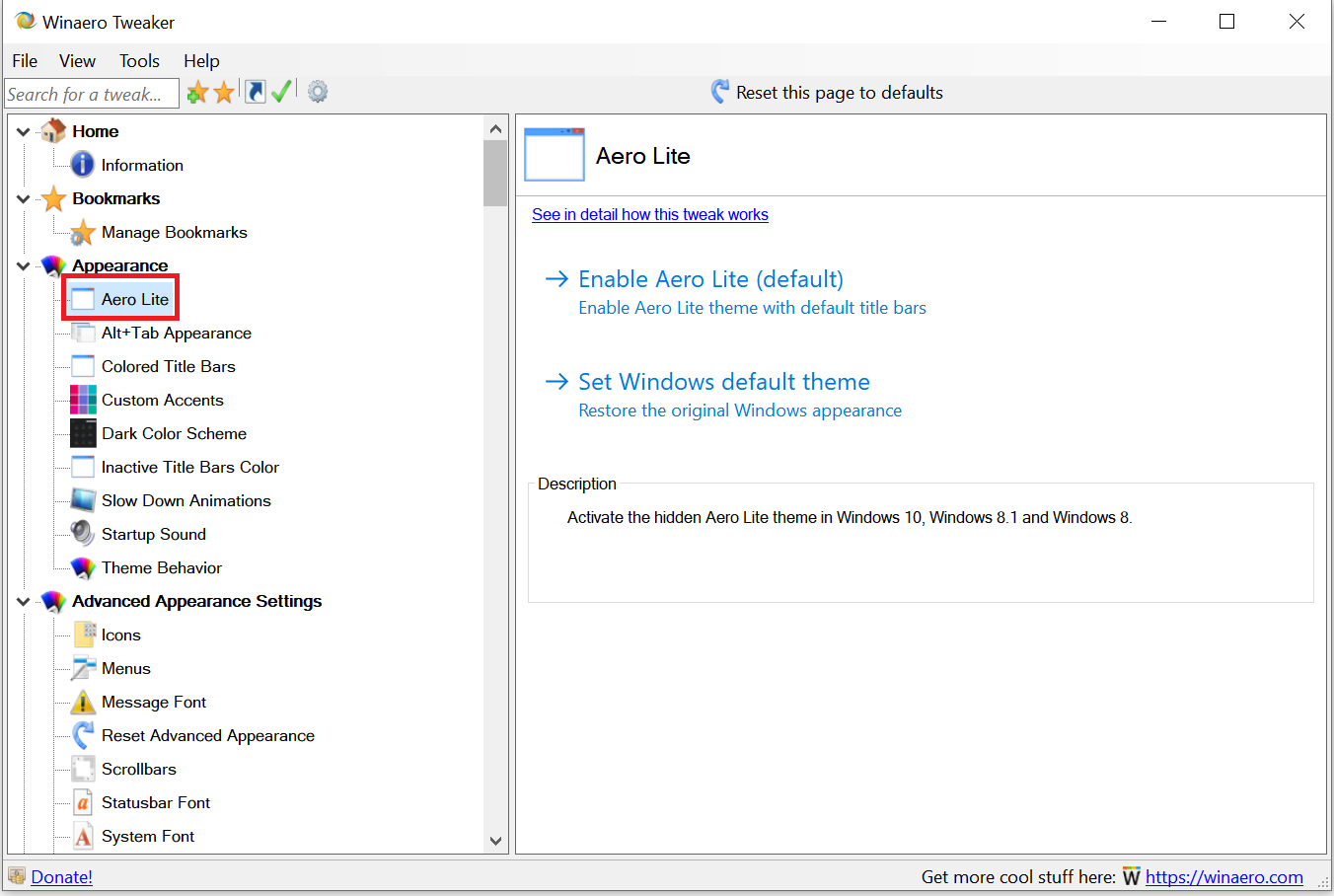1334x896 pixels.
Task: Click the Home house icon in tree
Action: tap(53, 131)
